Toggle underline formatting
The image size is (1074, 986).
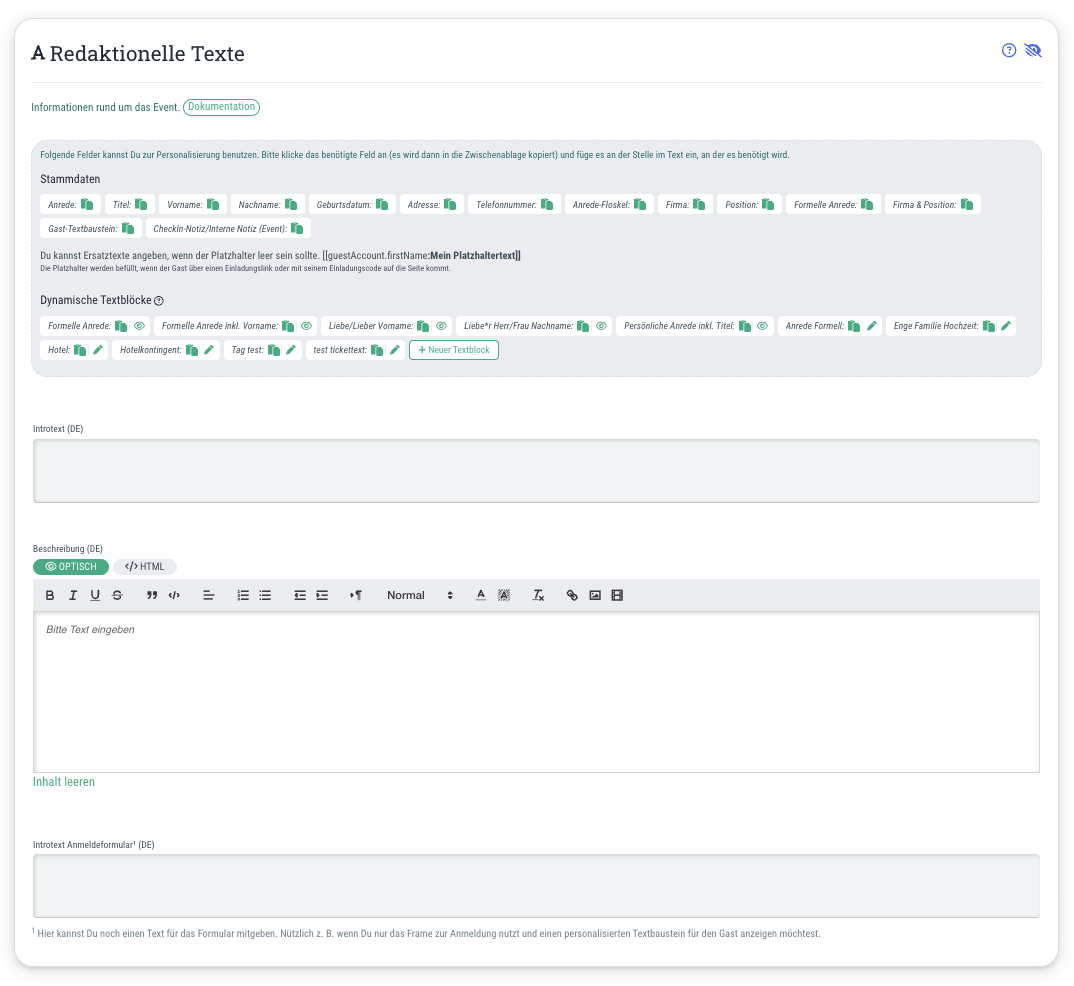click(x=95, y=595)
